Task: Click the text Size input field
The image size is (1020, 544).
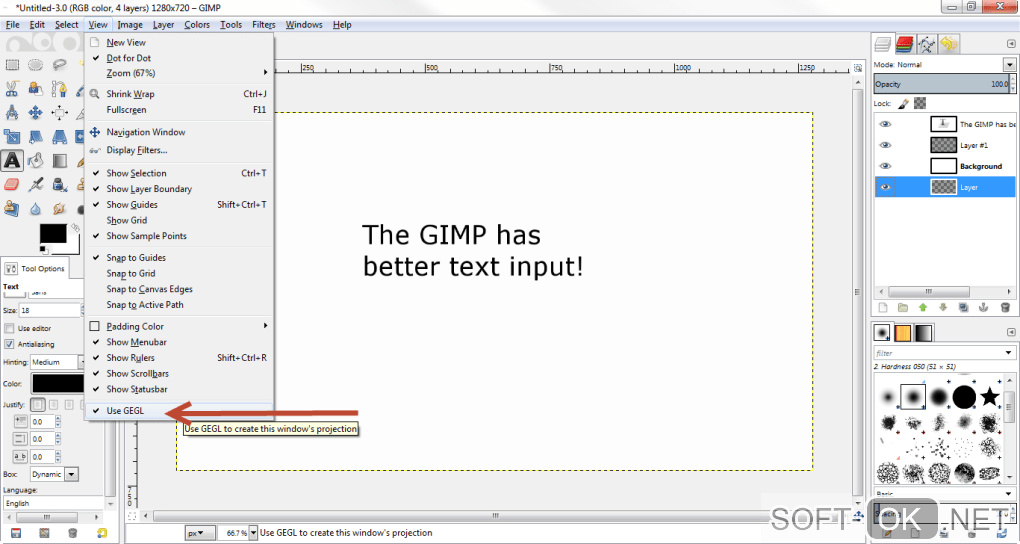Action: pos(49,311)
